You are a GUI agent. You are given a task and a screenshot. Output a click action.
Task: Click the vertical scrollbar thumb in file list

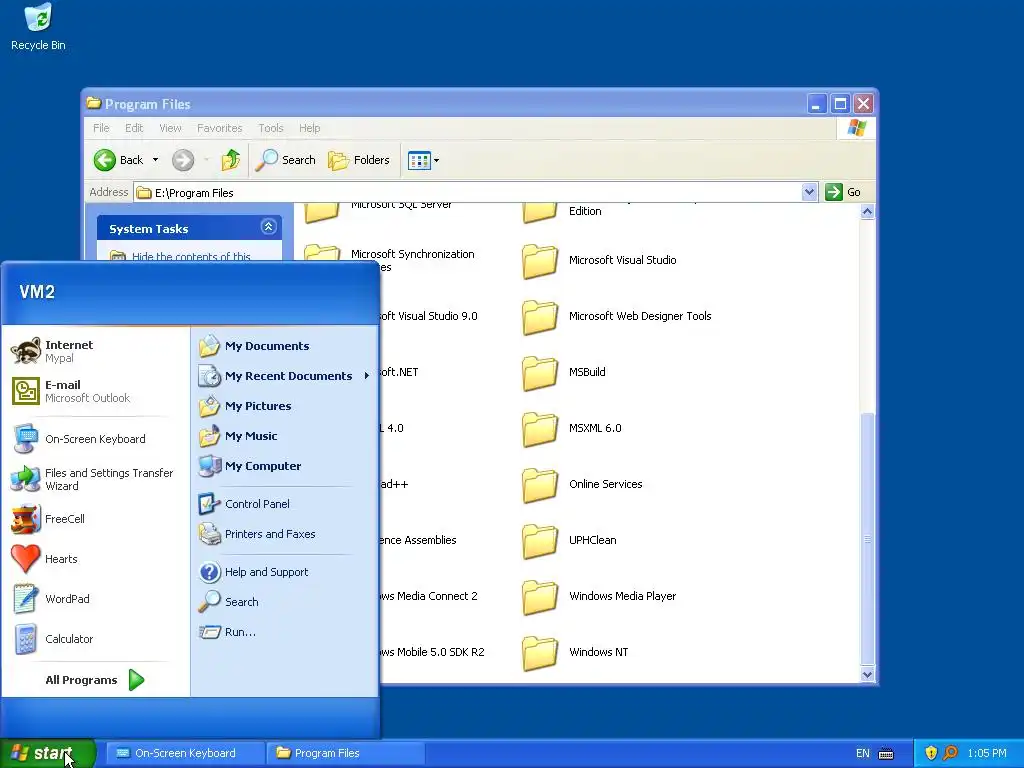[x=867, y=539]
